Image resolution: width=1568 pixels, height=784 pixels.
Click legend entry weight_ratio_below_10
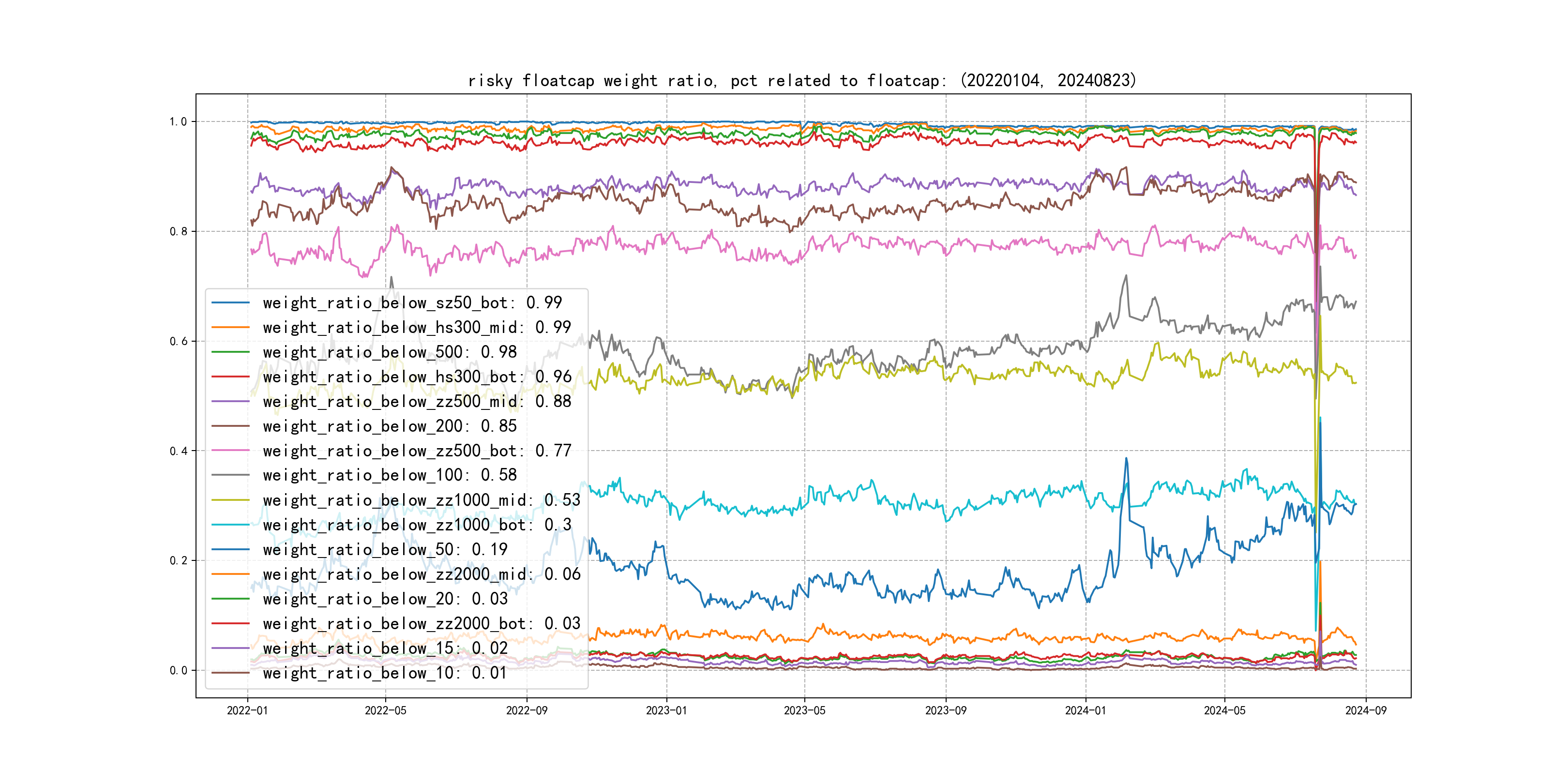pyautogui.click(x=385, y=673)
